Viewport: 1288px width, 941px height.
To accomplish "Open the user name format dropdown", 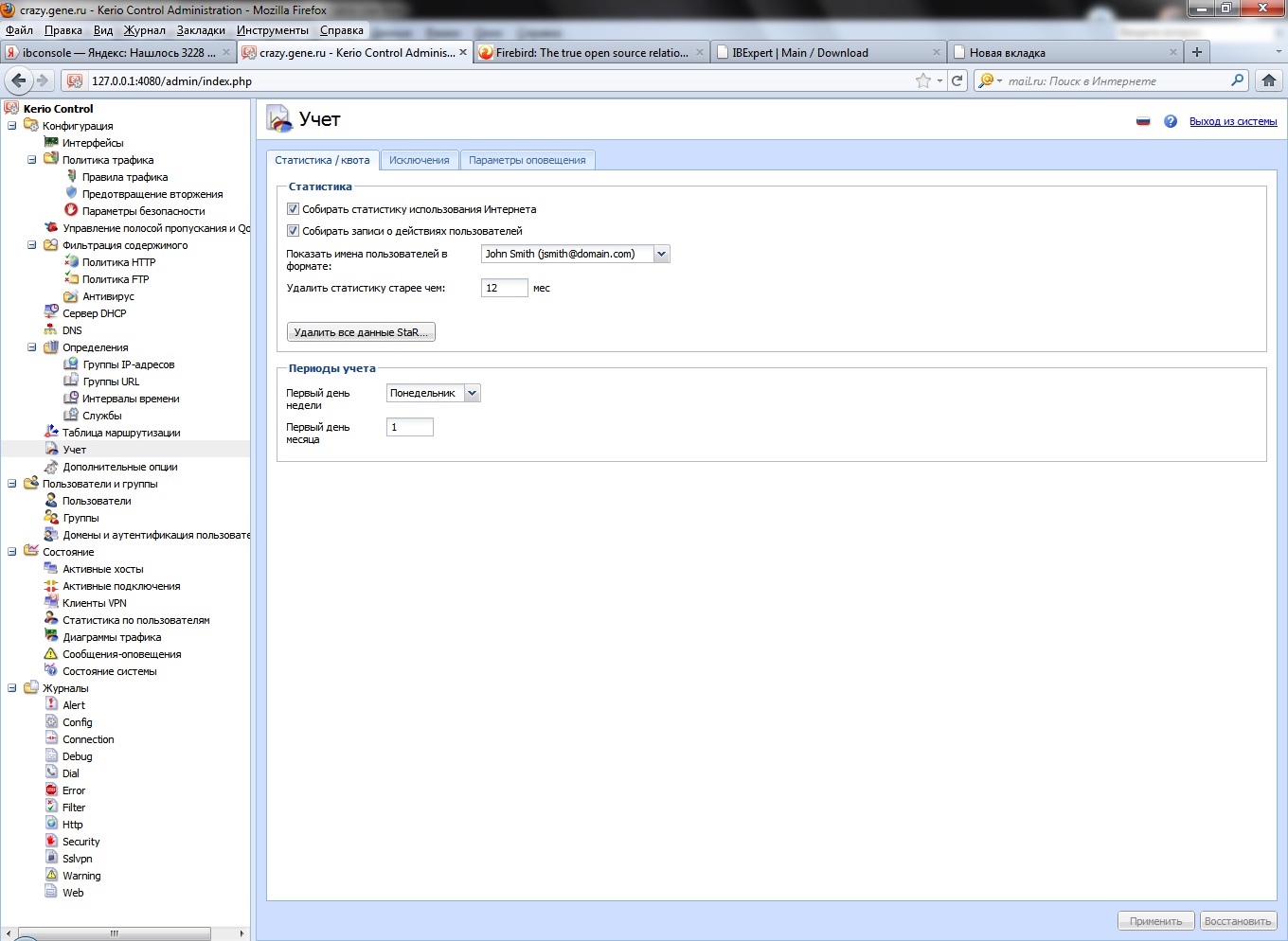I will (x=661, y=254).
